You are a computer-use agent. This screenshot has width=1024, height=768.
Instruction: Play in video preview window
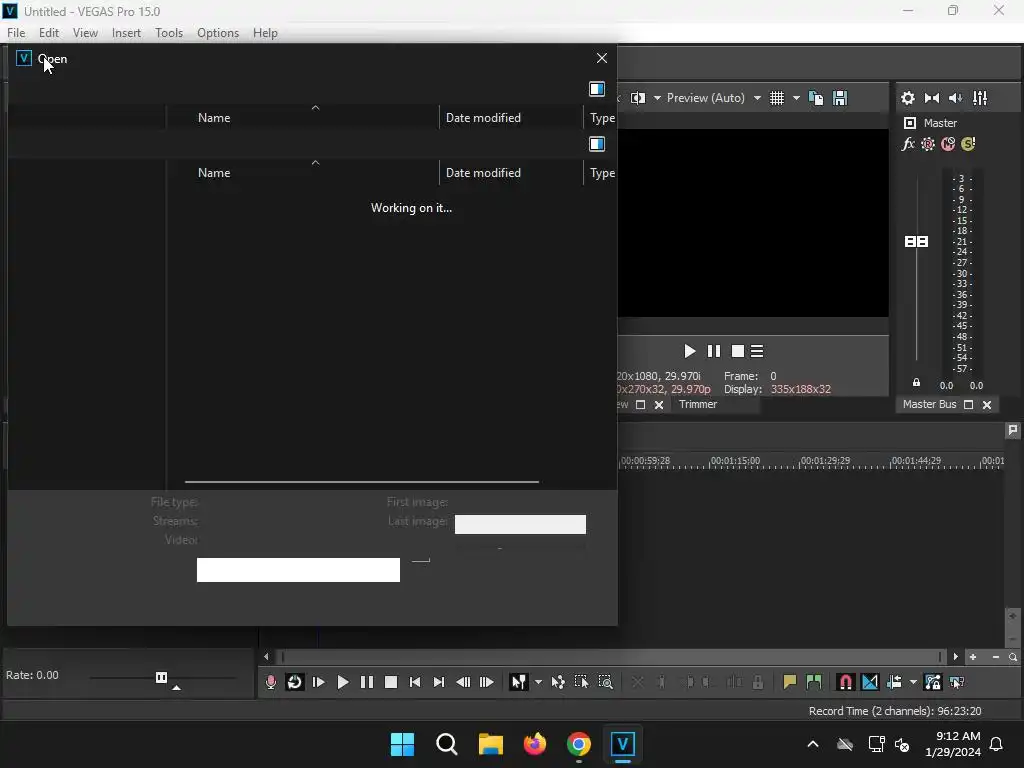click(x=689, y=351)
